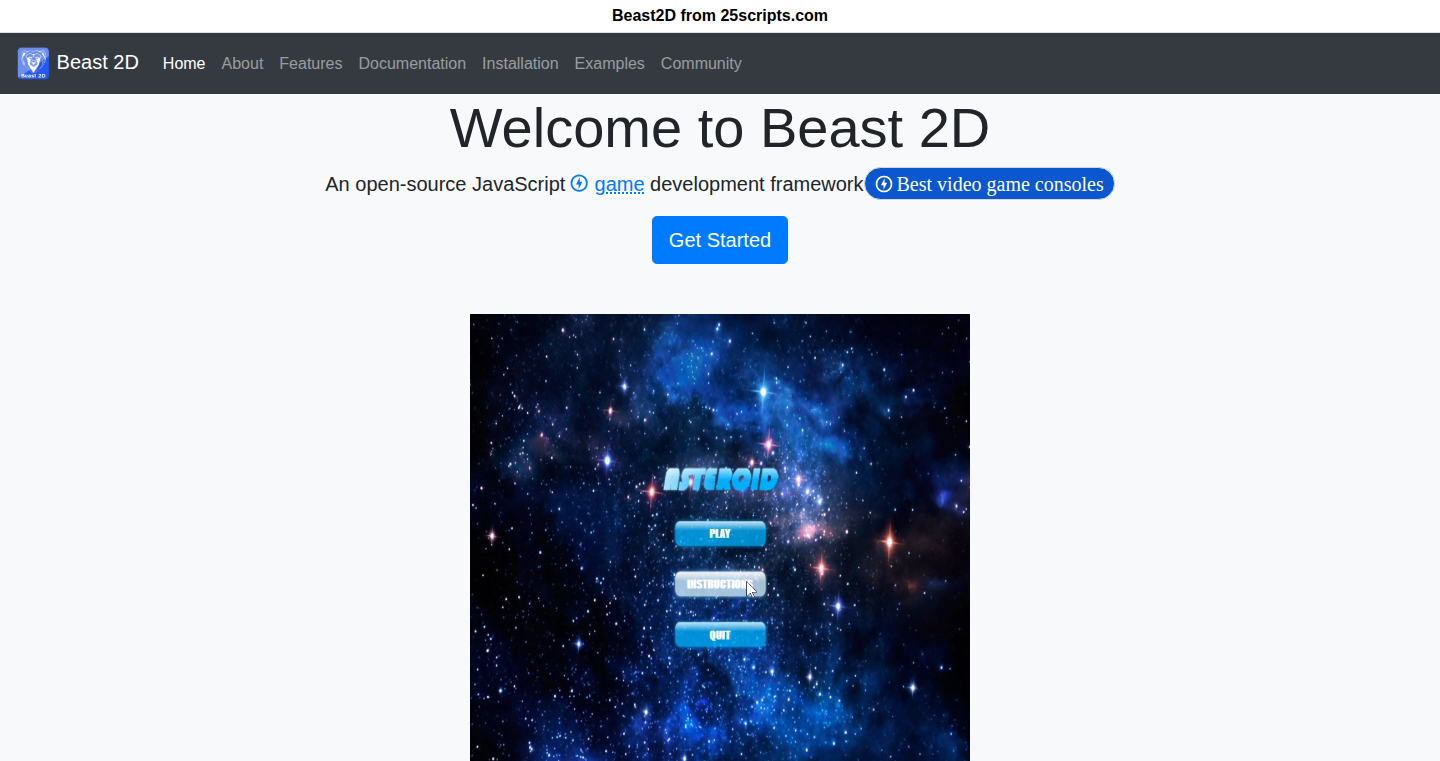Open the Home nav item

184,63
